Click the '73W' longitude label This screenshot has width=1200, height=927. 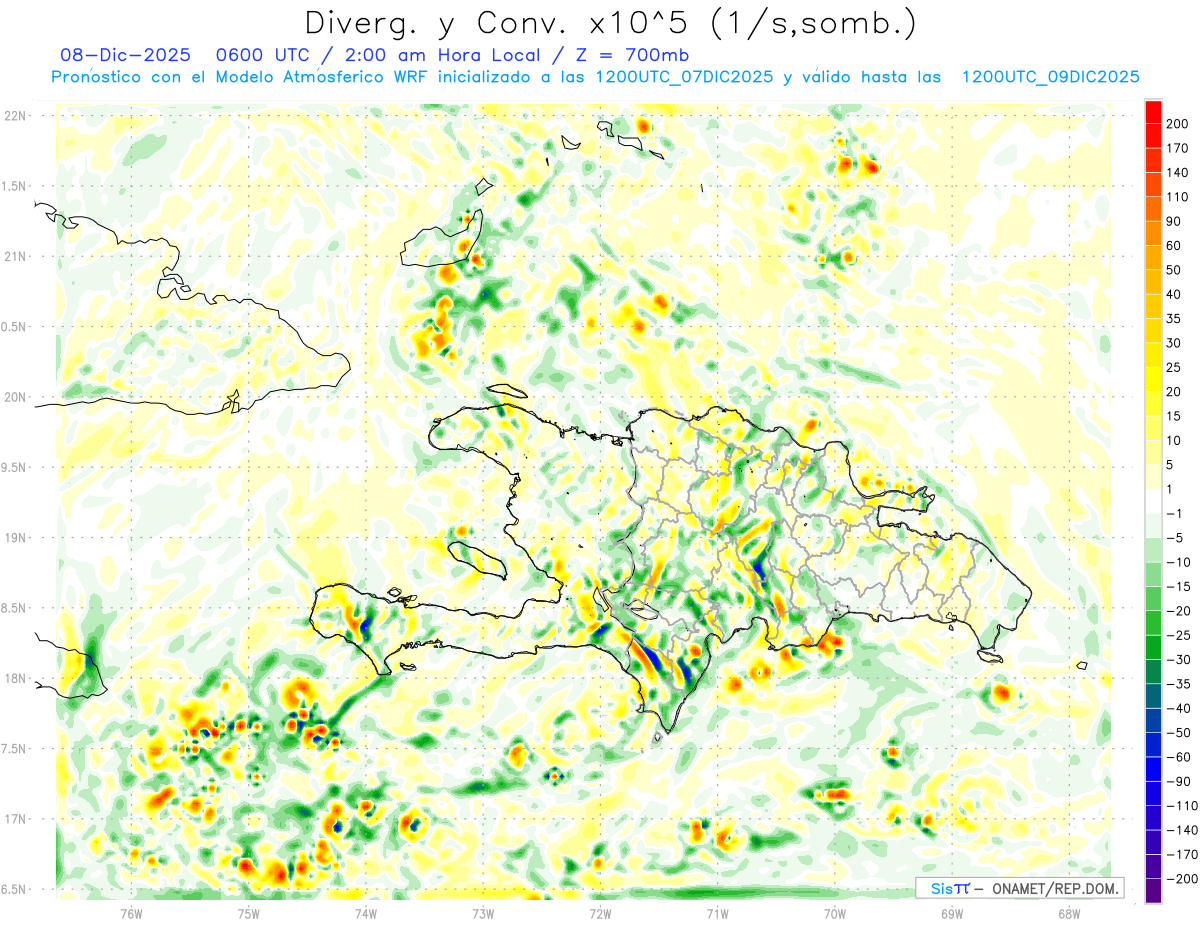[x=483, y=913]
